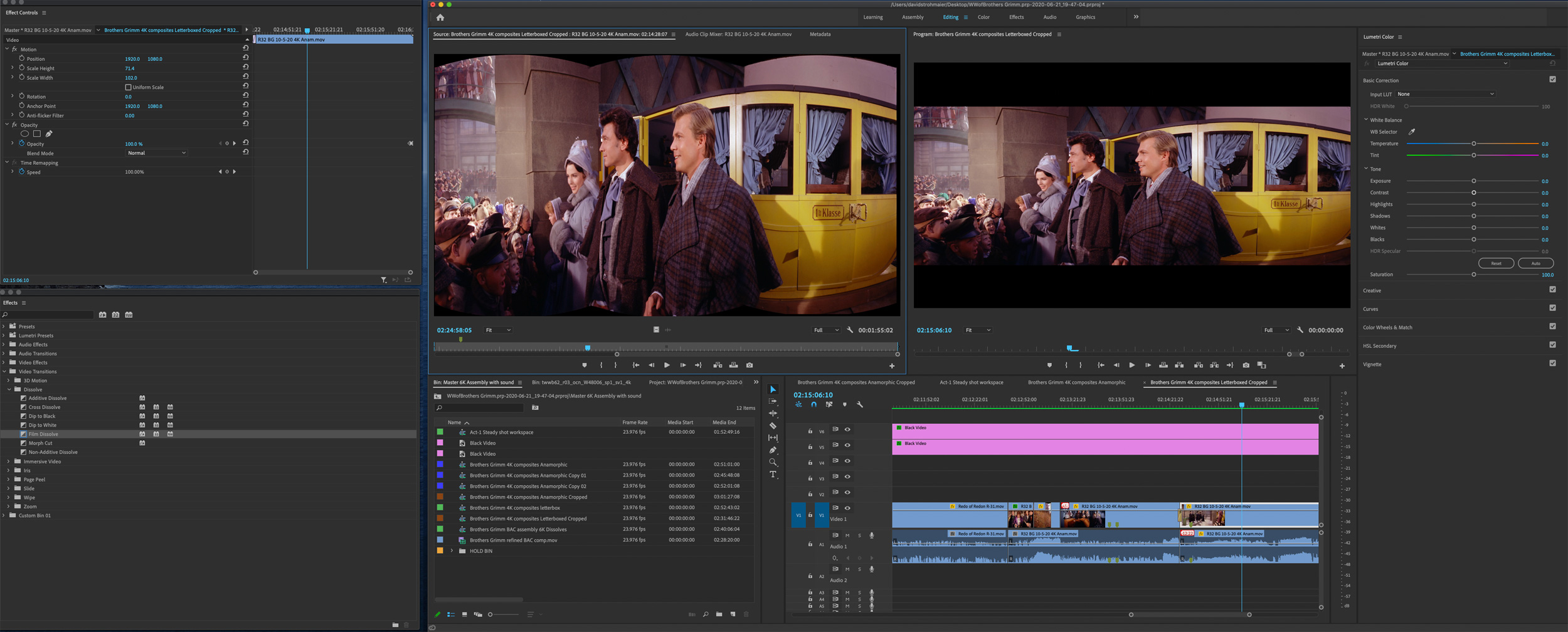Click Home icon at top of workspace bar
Viewport: 1568px width, 632px height.
tap(440, 18)
